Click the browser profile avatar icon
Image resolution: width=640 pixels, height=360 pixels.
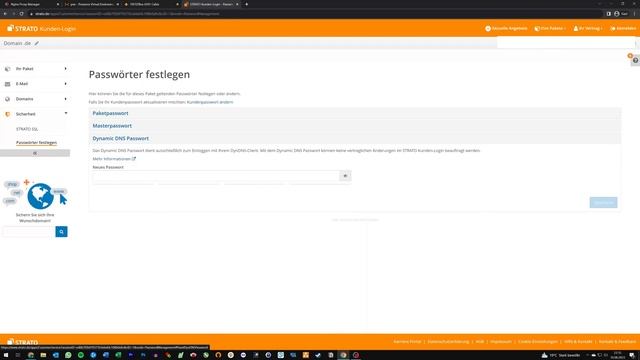pyautogui.click(x=616, y=13)
